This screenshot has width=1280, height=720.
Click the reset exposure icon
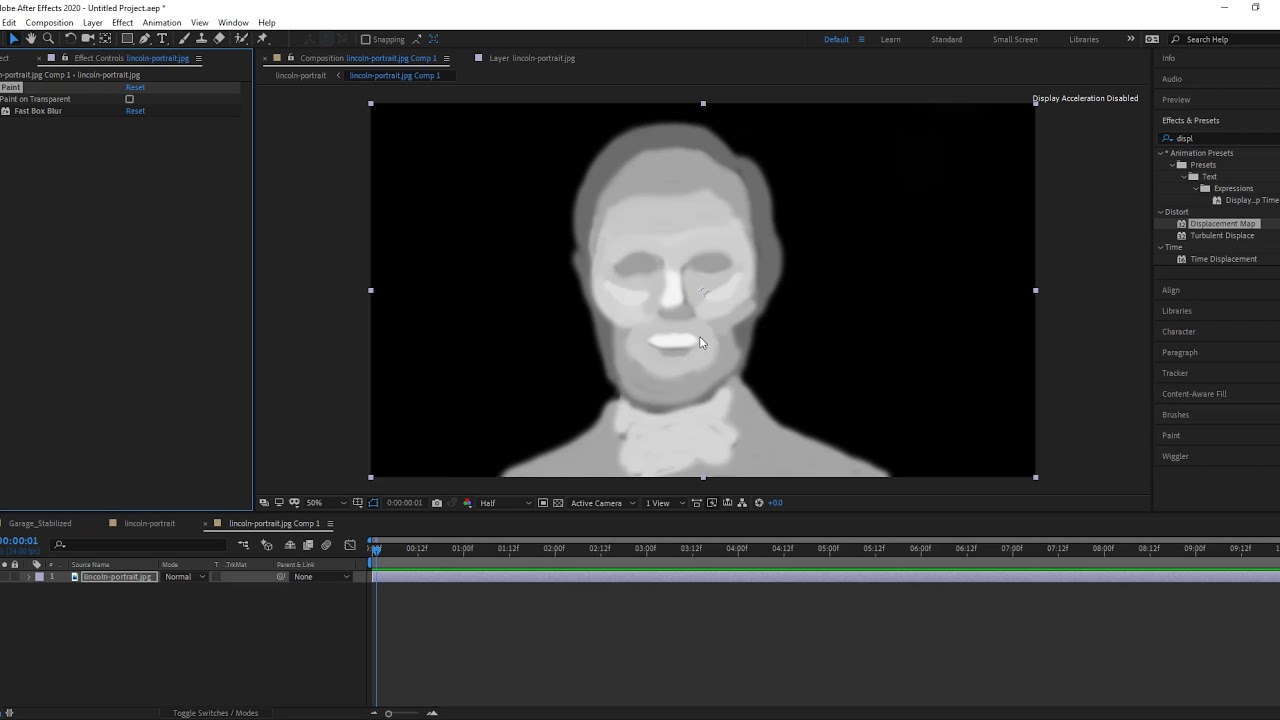(x=759, y=503)
